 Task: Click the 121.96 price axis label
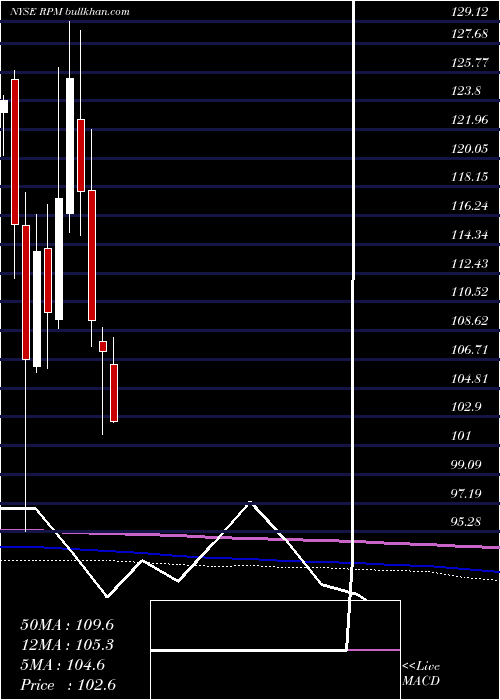point(470,120)
